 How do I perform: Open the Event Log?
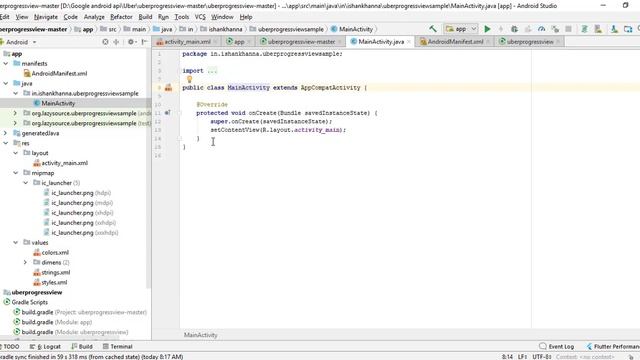coord(557,347)
